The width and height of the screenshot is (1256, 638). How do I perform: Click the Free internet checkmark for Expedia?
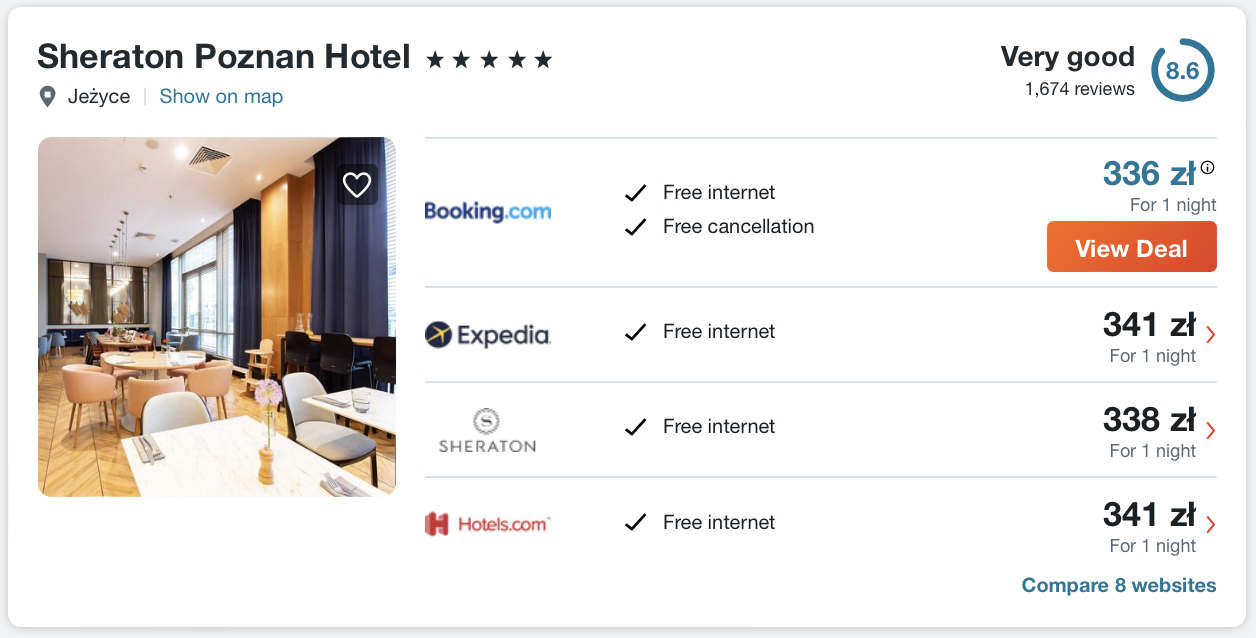[635, 332]
